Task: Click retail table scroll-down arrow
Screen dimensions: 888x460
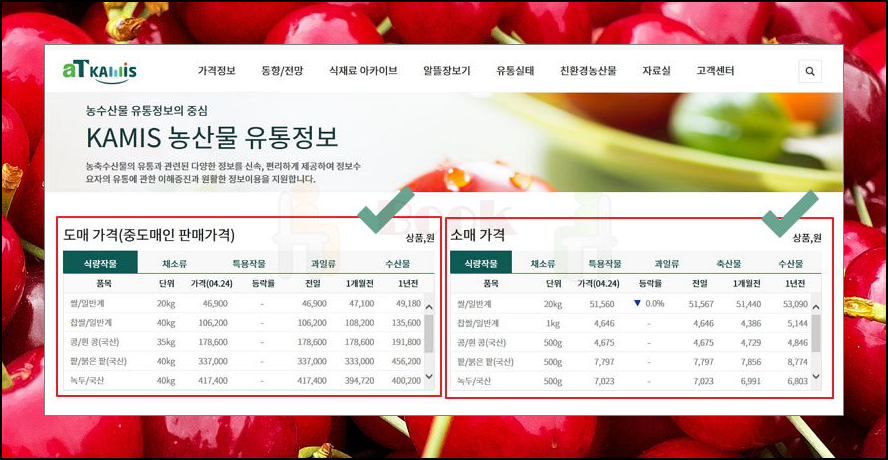Action: point(816,376)
